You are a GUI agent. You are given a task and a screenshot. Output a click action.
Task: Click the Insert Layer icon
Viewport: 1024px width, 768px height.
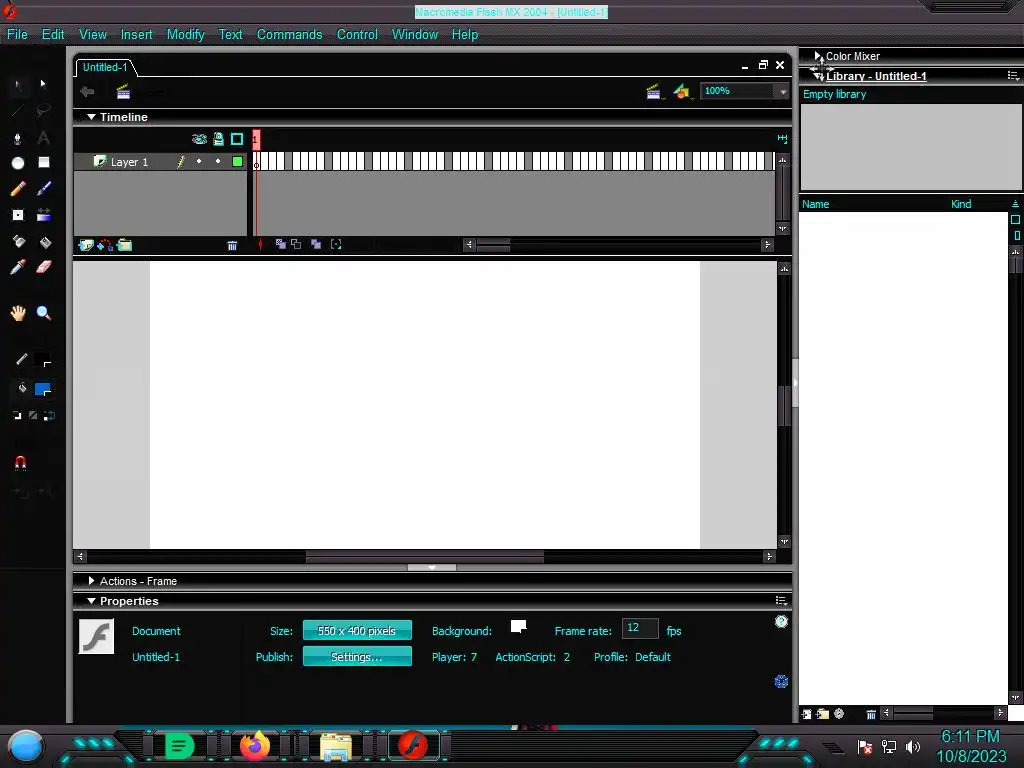pyautogui.click(x=86, y=245)
